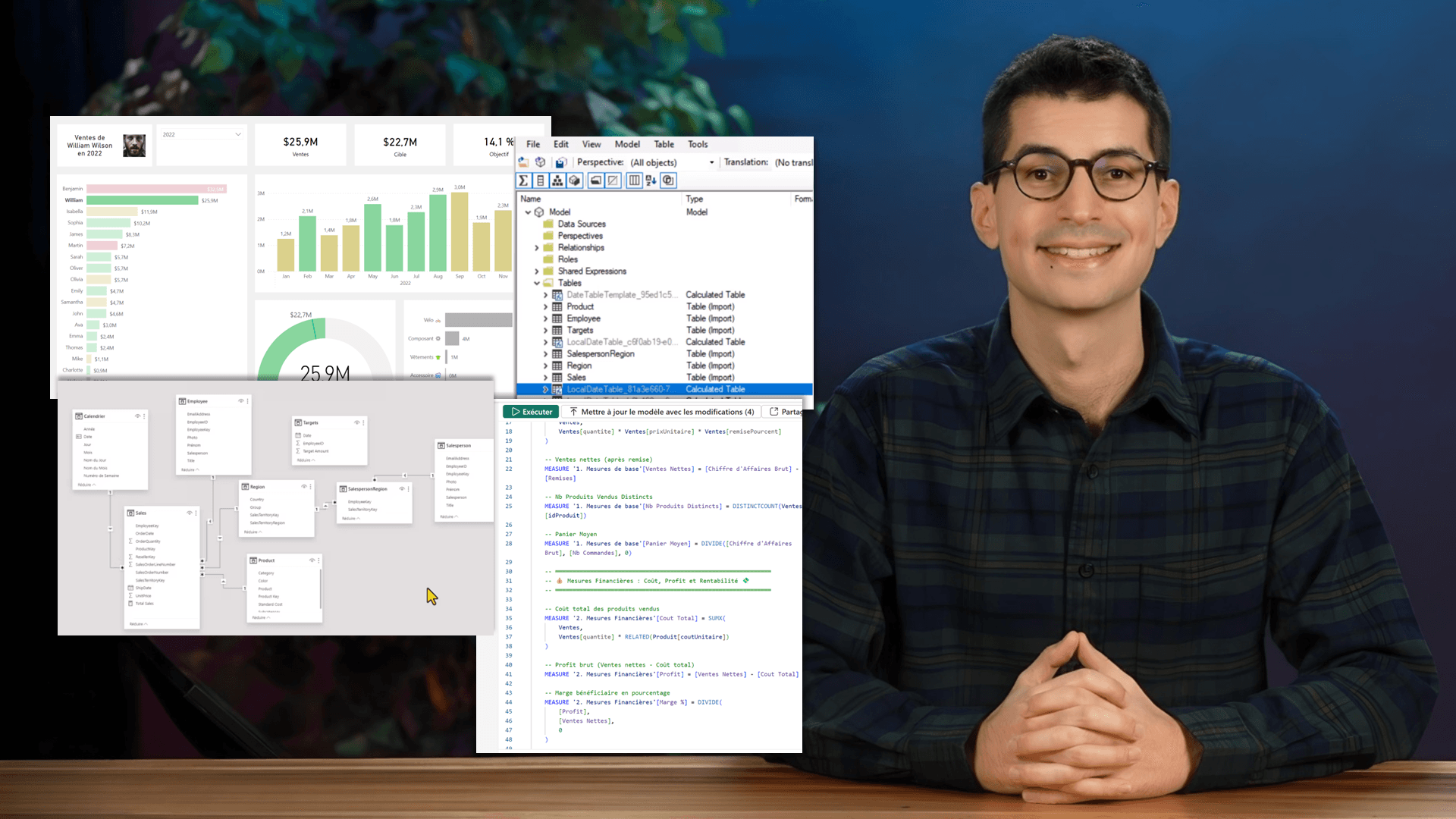
Task: Open the Tools menu
Action: pyautogui.click(x=698, y=144)
